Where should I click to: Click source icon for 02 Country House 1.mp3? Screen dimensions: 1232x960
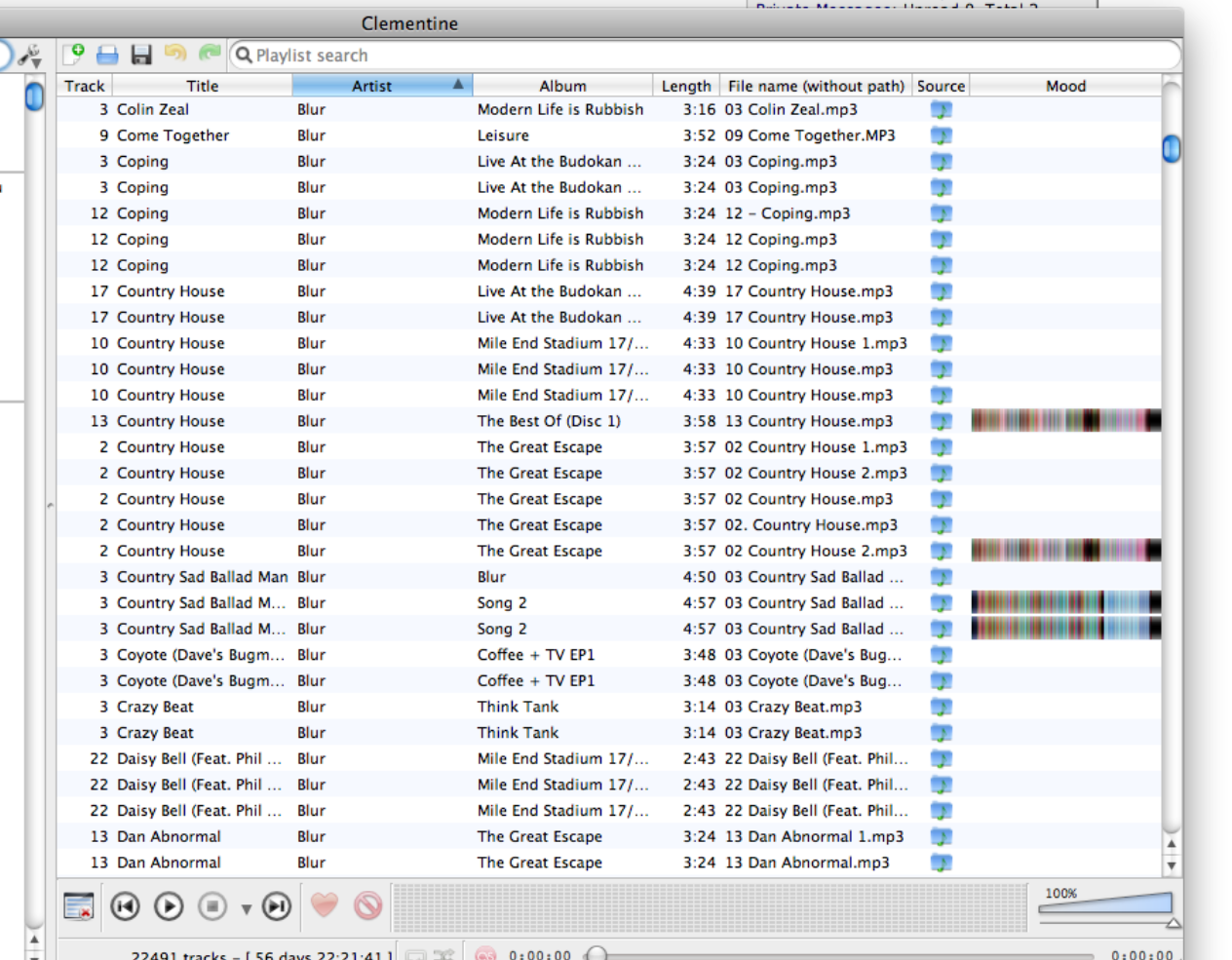point(941,447)
